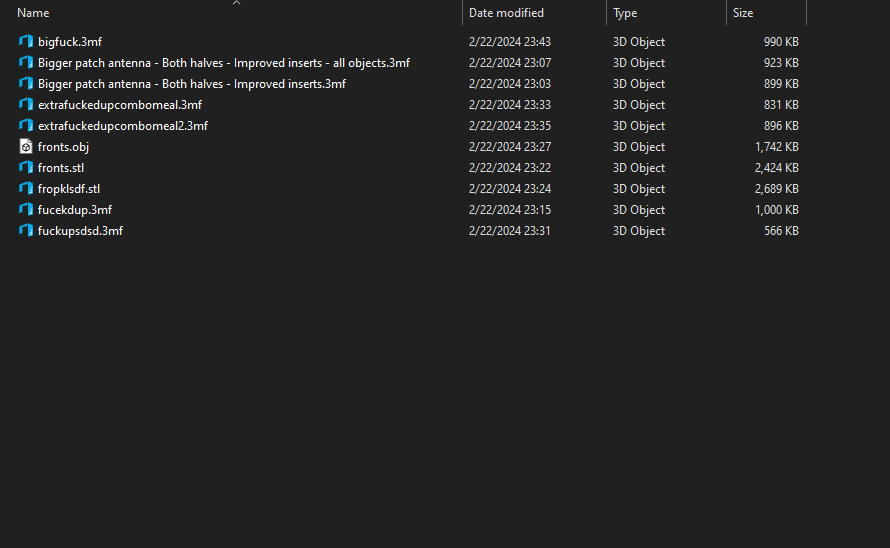The image size is (890, 548).
Task: Click the fuckupsdsd.3mf file icon
Action: click(26, 231)
